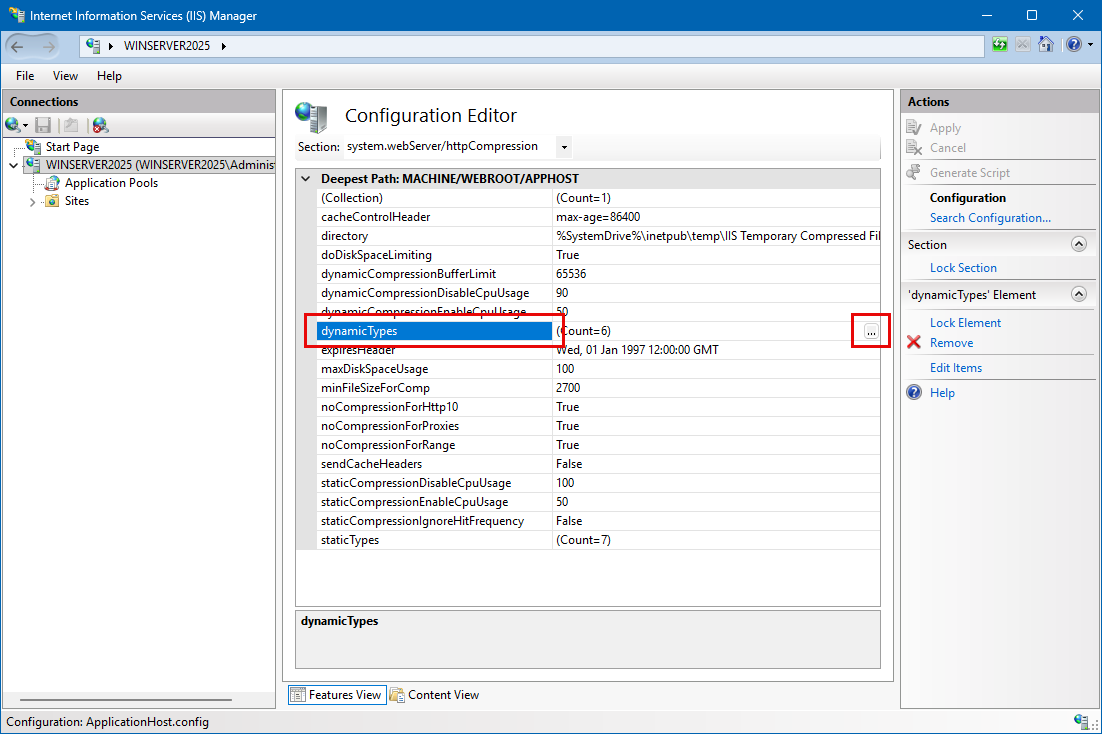Click the Home icon in the address bar
Image resolution: width=1102 pixels, height=734 pixels.
(x=1045, y=45)
